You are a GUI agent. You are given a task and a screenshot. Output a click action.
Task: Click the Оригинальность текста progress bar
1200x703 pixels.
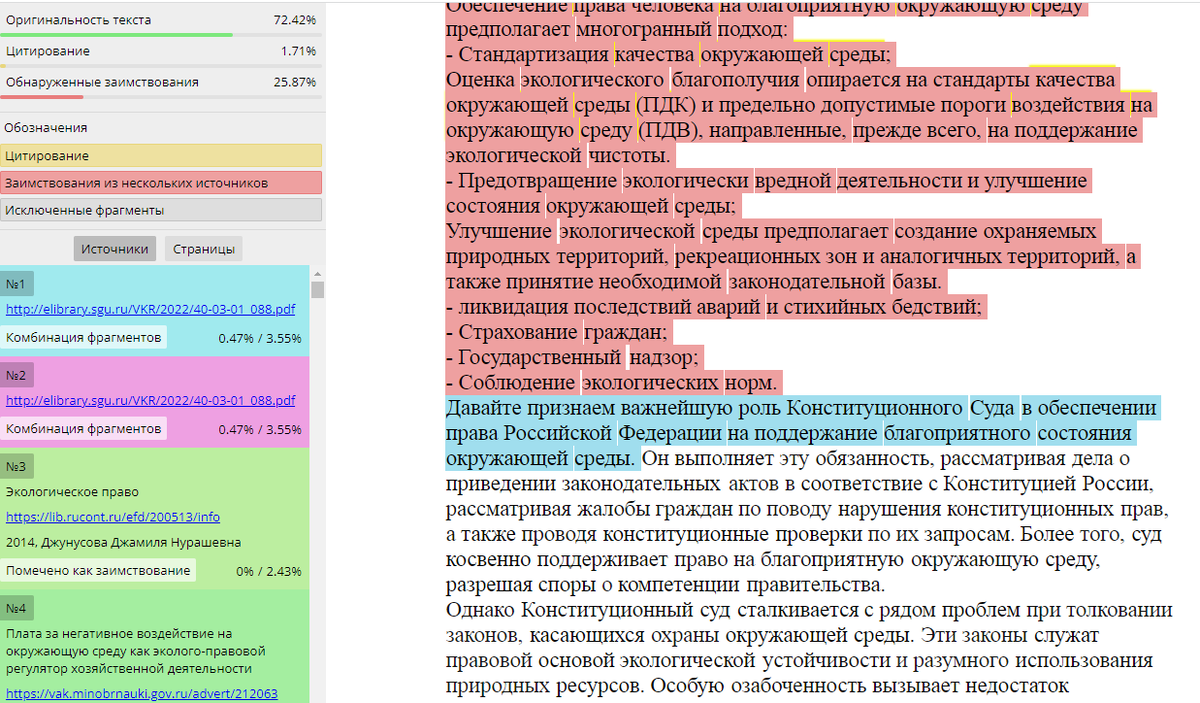click(x=161, y=35)
